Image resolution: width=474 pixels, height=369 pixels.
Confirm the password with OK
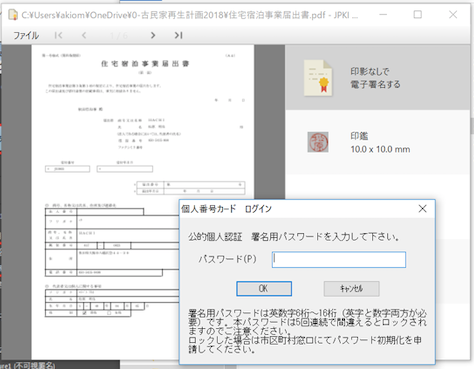[264, 288]
